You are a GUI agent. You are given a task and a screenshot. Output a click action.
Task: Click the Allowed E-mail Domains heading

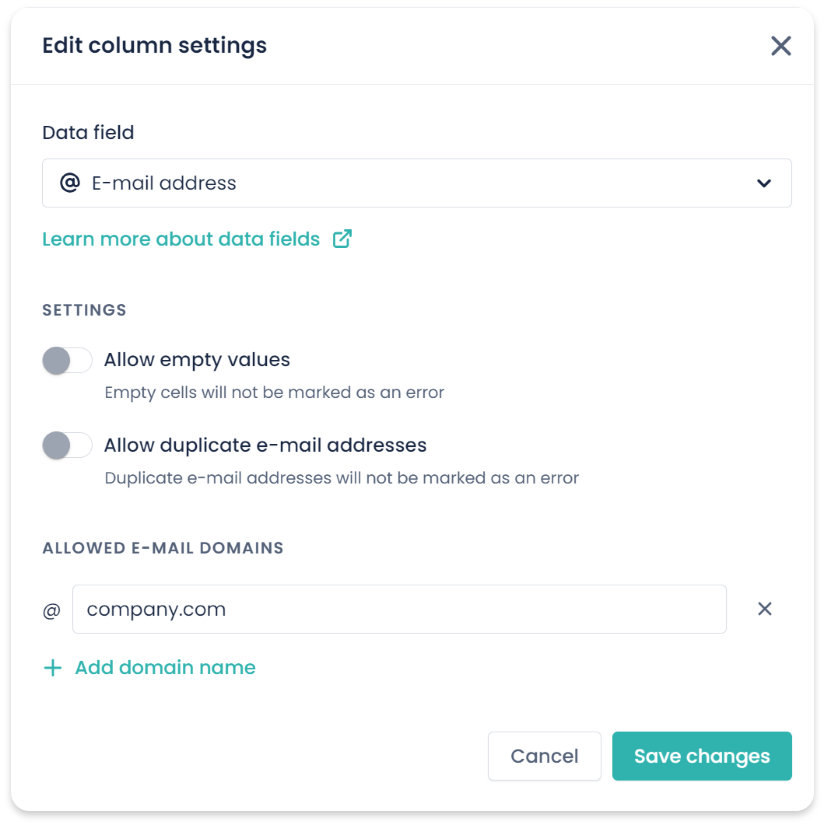coord(163,548)
